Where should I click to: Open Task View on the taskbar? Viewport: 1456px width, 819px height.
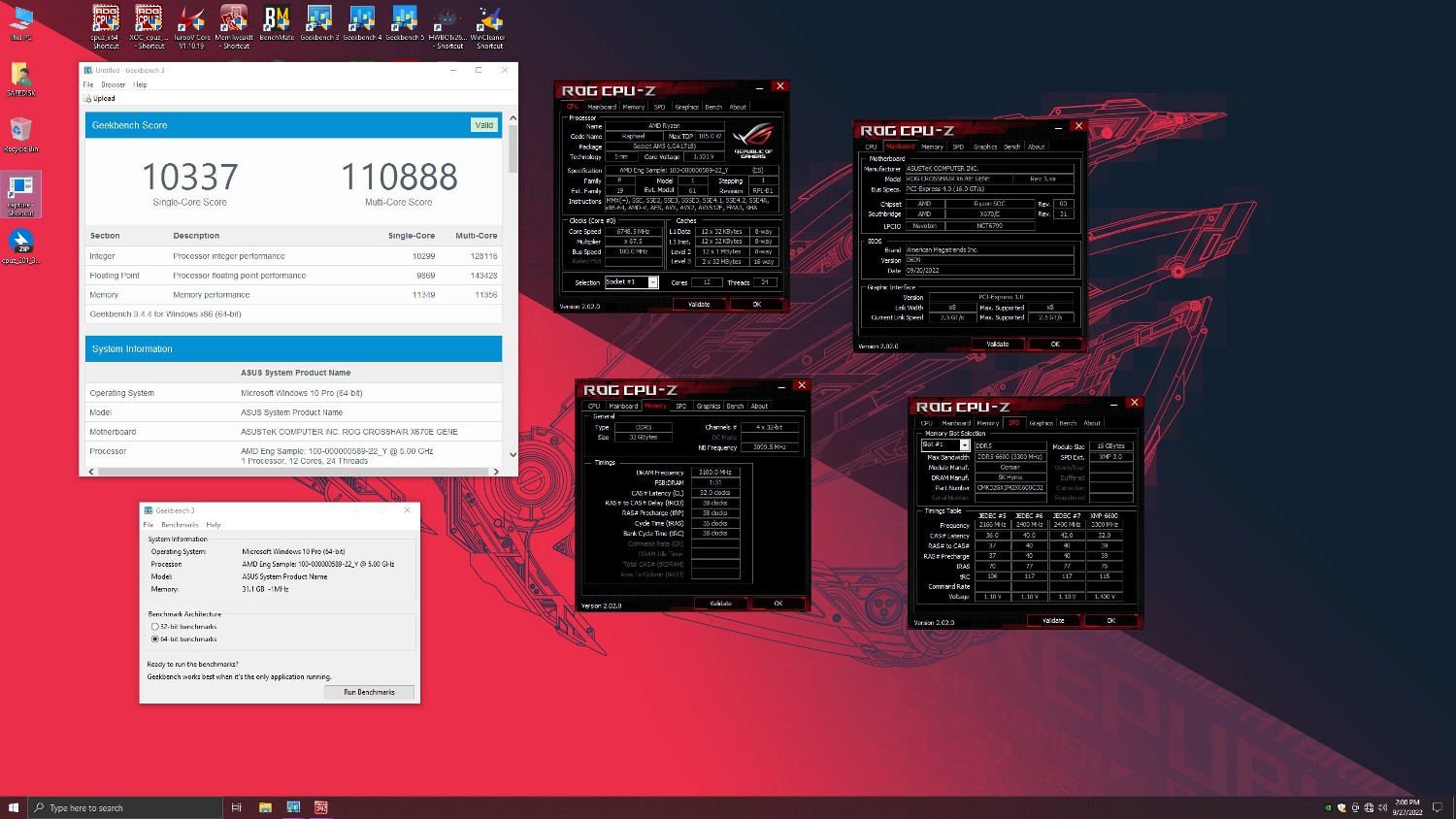(x=236, y=807)
